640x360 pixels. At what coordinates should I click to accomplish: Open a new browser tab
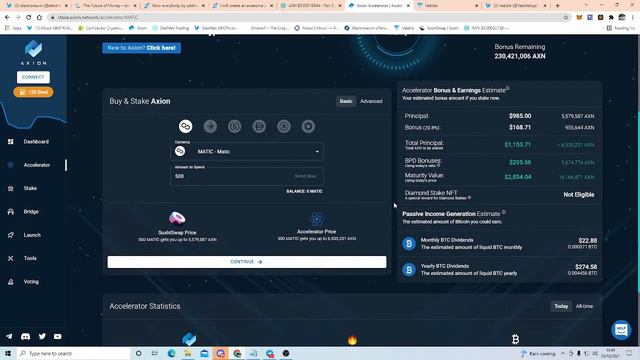point(557,6)
